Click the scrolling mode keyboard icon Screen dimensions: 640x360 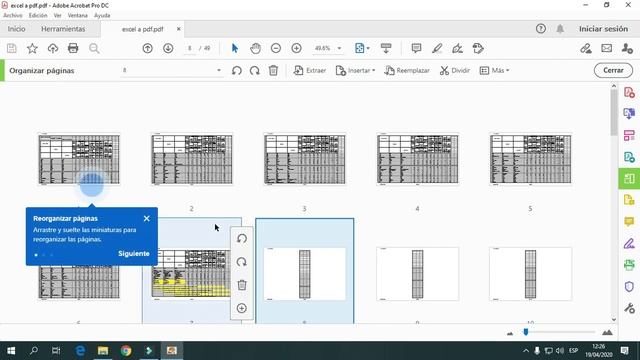click(x=386, y=48)
